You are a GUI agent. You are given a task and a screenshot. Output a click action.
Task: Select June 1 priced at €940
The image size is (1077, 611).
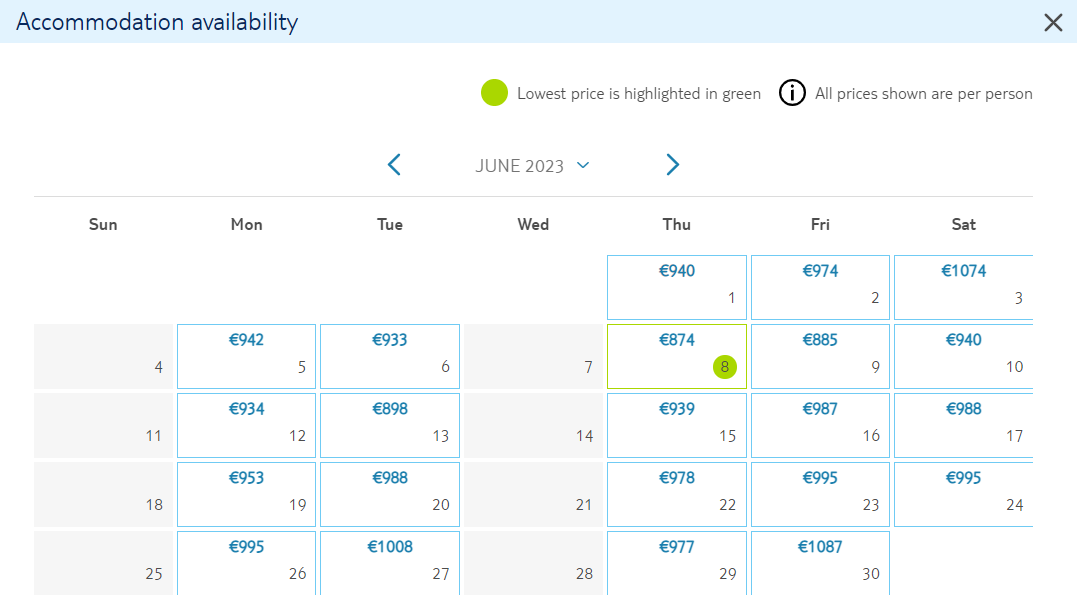(677, 287)
